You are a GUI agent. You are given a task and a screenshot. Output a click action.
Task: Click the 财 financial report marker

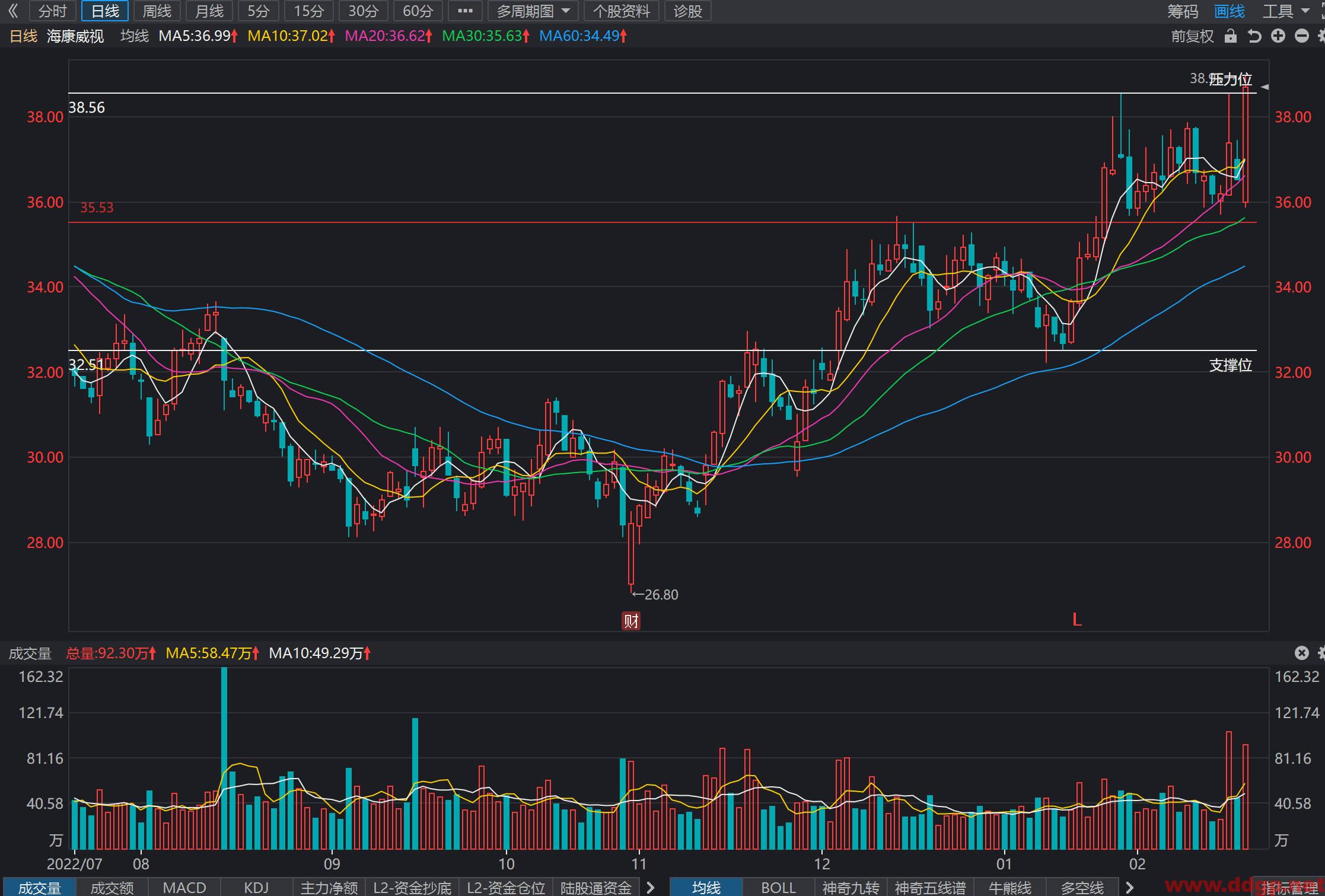631,620
